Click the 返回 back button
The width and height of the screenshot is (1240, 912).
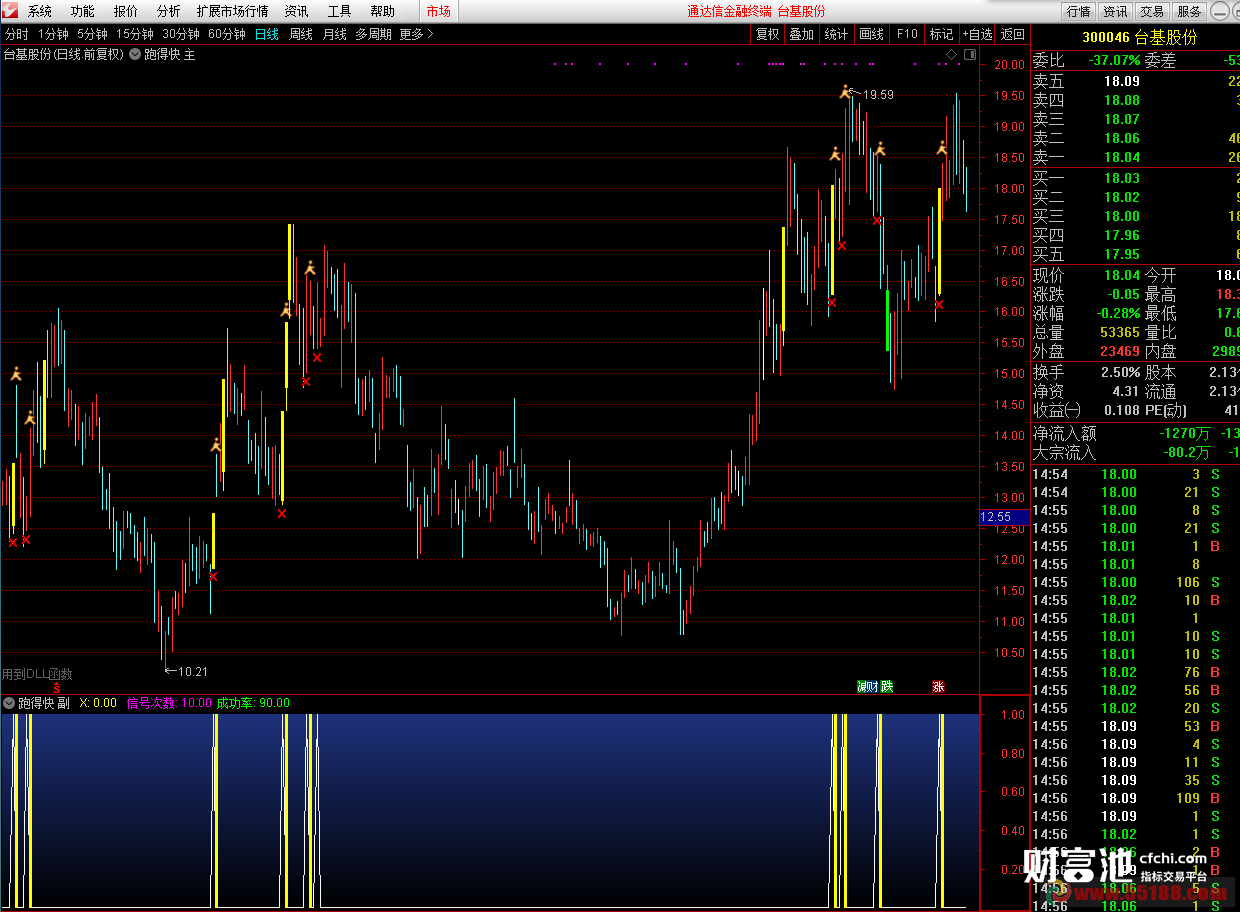click(1012, 34)
